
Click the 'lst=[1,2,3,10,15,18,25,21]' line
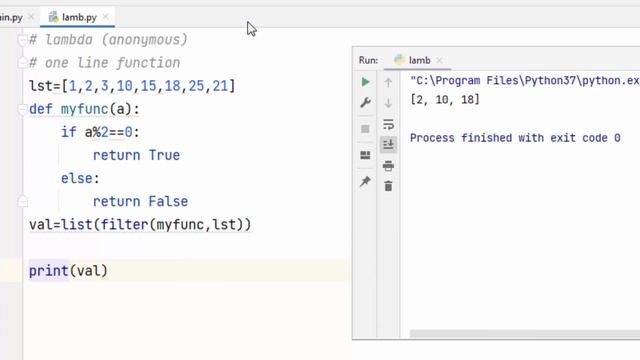[132, 86]
